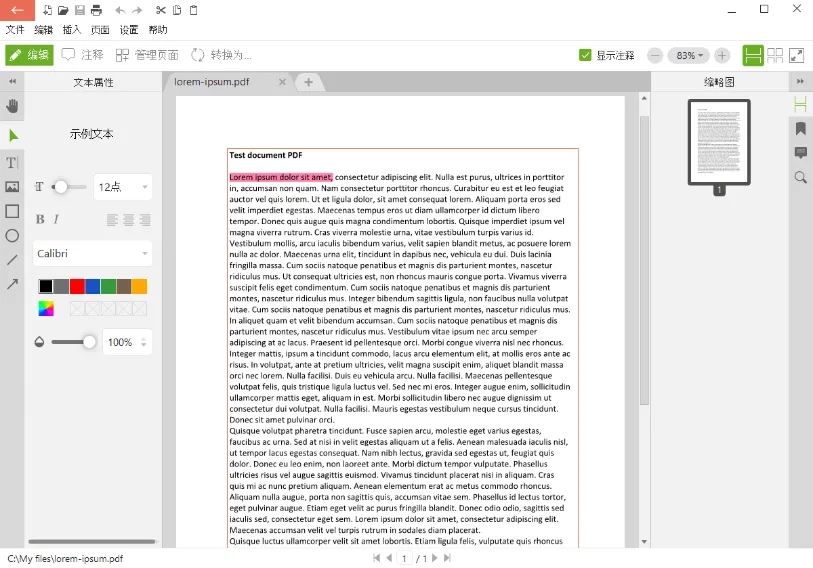Pick the blue color swatch

click(92, 286)
